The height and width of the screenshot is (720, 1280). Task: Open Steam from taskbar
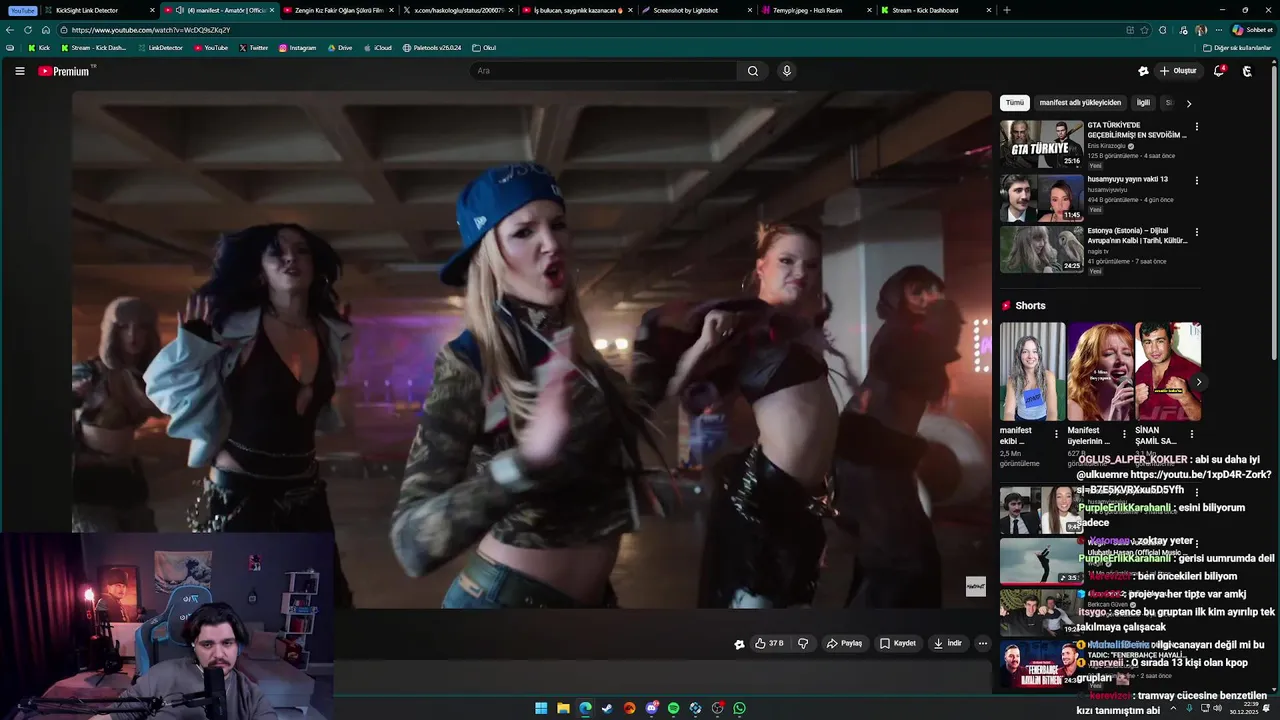(x=607, y=708)
